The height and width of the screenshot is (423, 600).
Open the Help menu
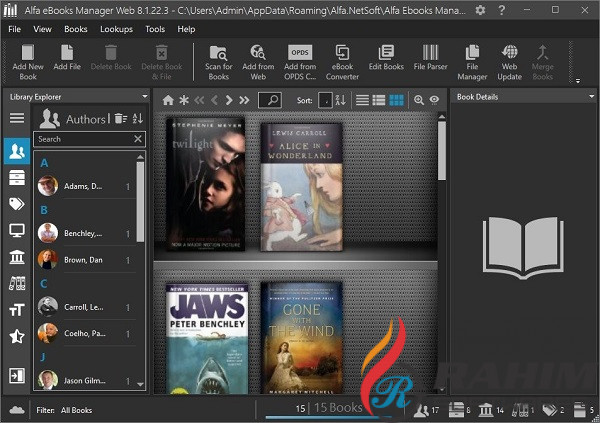point(186,29)
